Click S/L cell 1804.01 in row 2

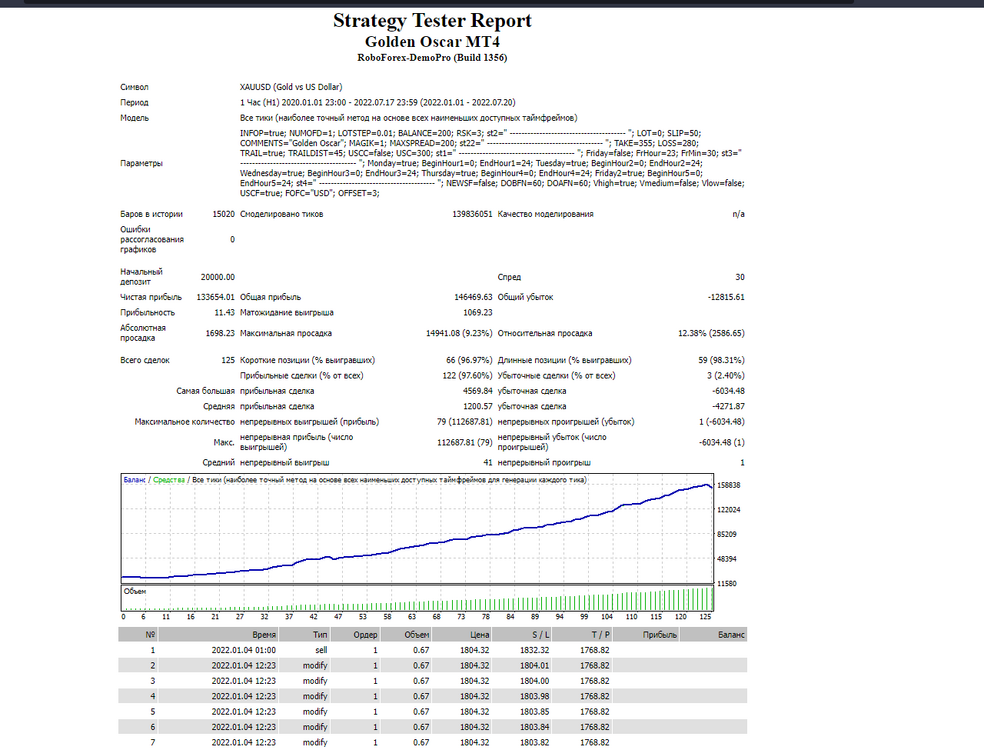(x=535, y=666)
